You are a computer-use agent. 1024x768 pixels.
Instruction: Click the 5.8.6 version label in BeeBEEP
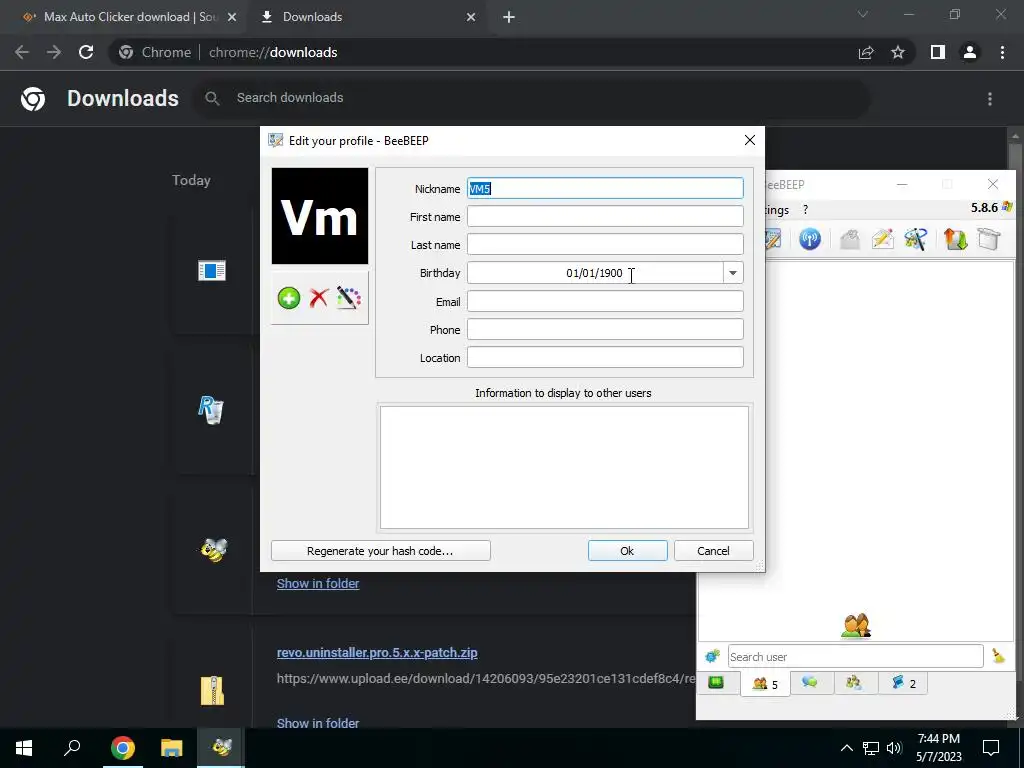[x=984, y=208]
